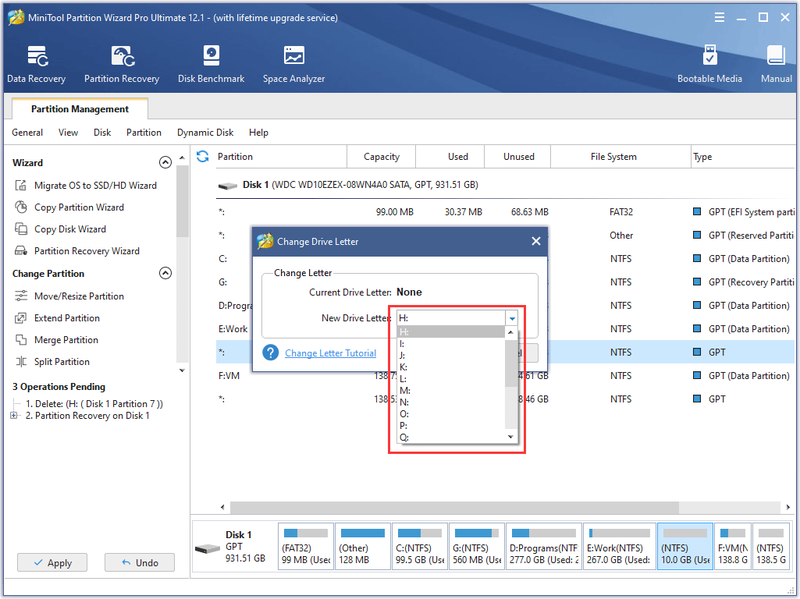Open the Data Recovery tool
This screenshot has width=800, height=599.
click(36, 64)
